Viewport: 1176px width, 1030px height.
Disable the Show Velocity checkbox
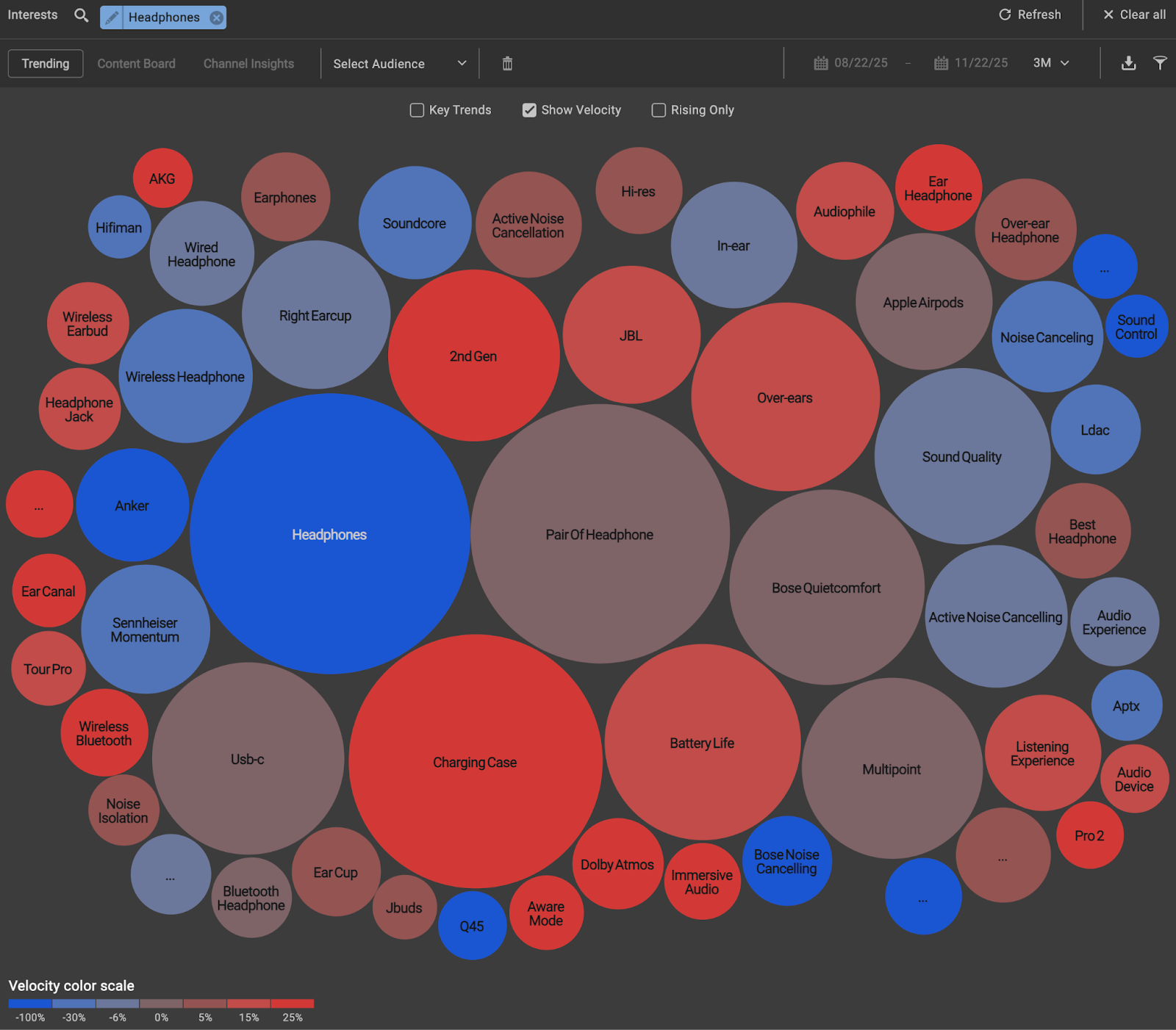[530, 109]
